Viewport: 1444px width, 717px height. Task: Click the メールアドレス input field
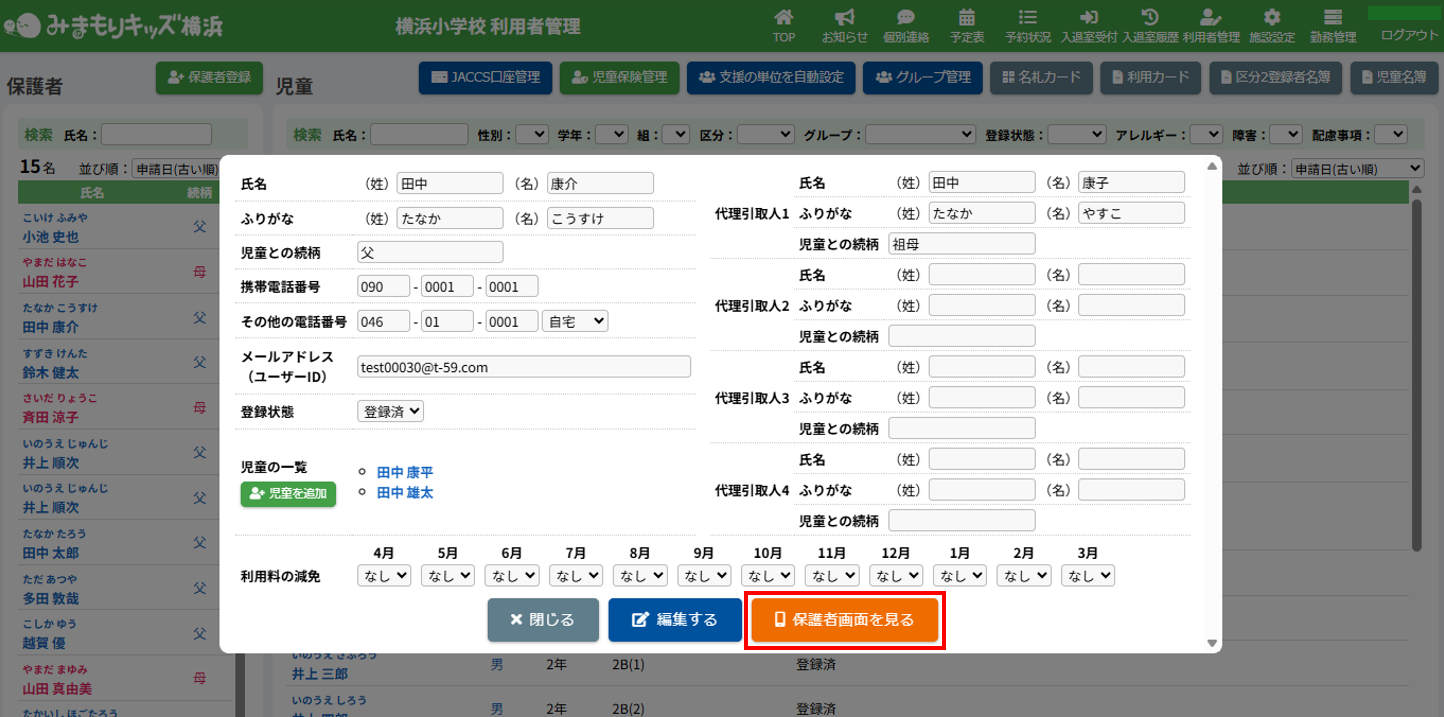(523, 367)
